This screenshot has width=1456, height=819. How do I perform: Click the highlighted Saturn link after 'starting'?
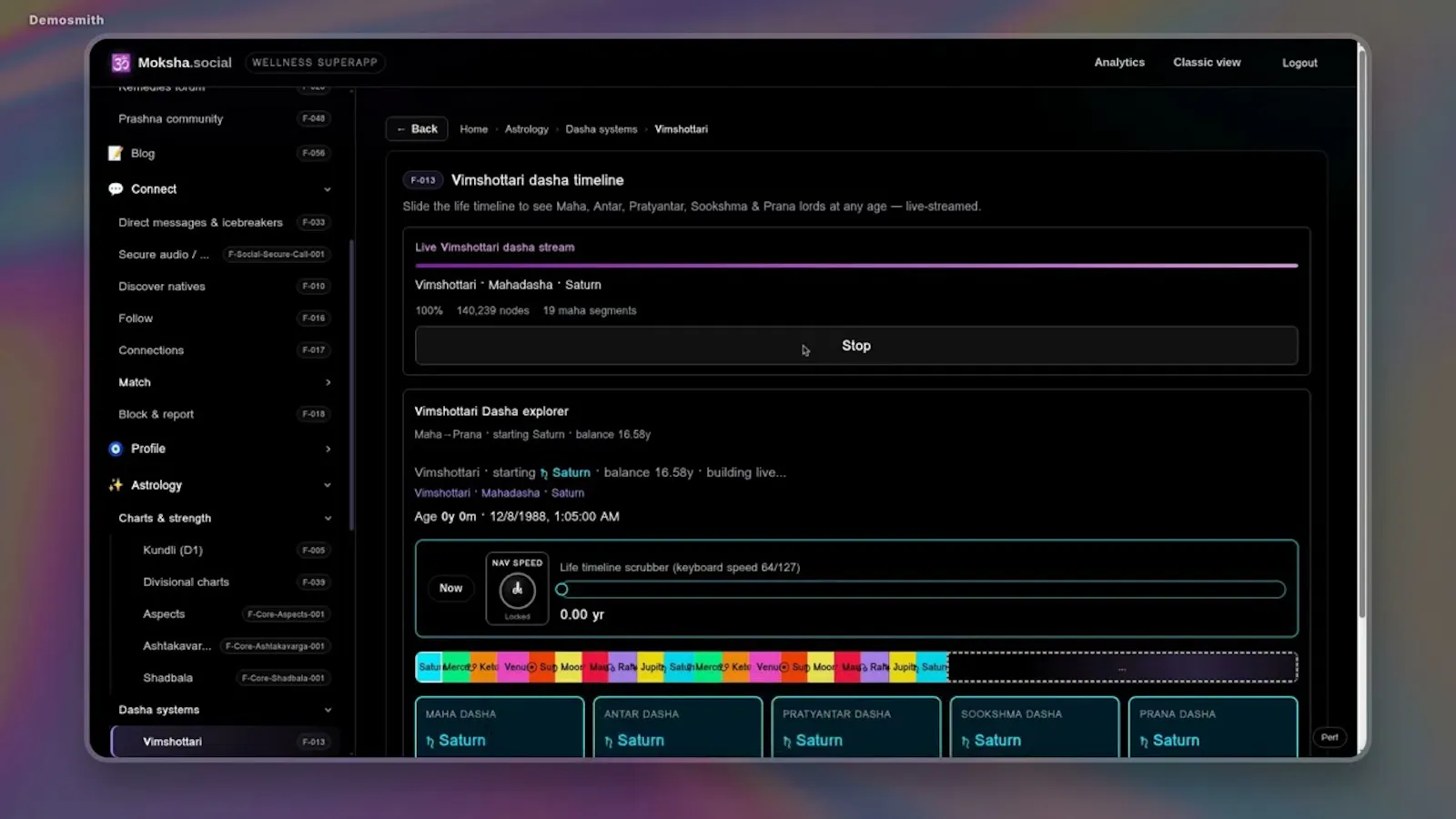[x=565, y=472]
